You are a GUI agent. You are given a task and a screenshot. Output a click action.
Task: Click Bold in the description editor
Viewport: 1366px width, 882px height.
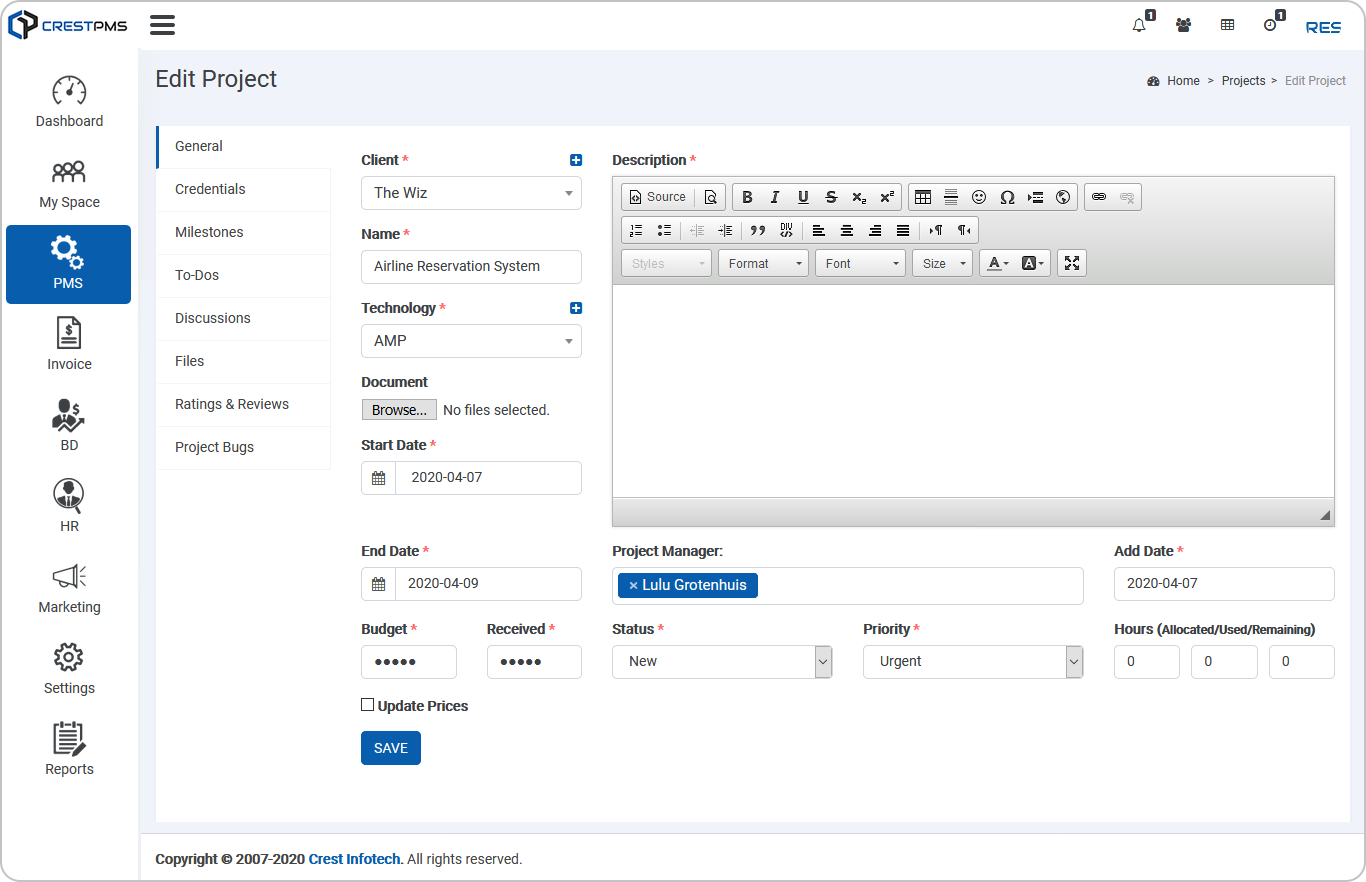pyautogui.click(x=747, y=197)
